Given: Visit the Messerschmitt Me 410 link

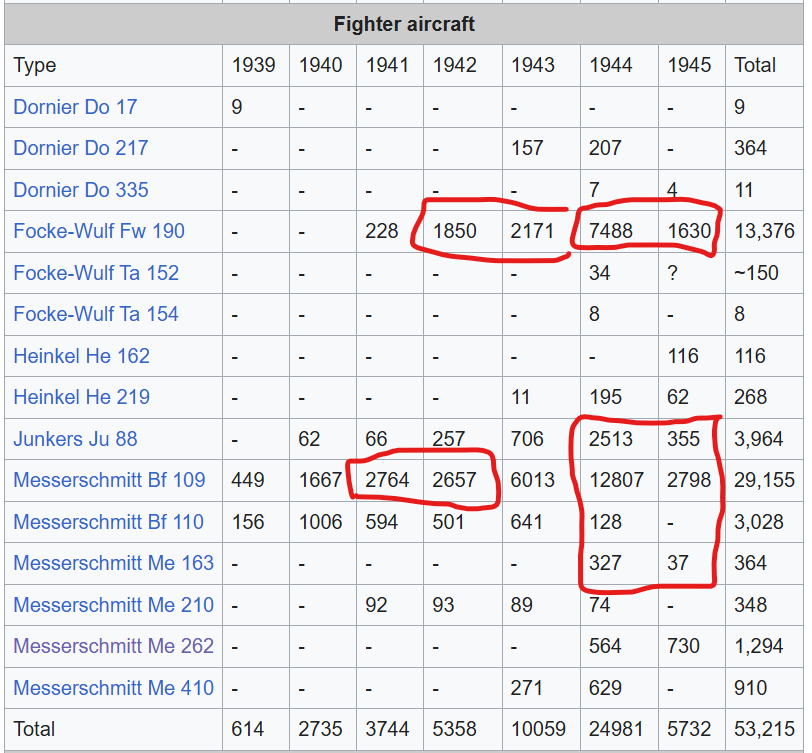Looking at the screenshot, I should click(113, 688).
